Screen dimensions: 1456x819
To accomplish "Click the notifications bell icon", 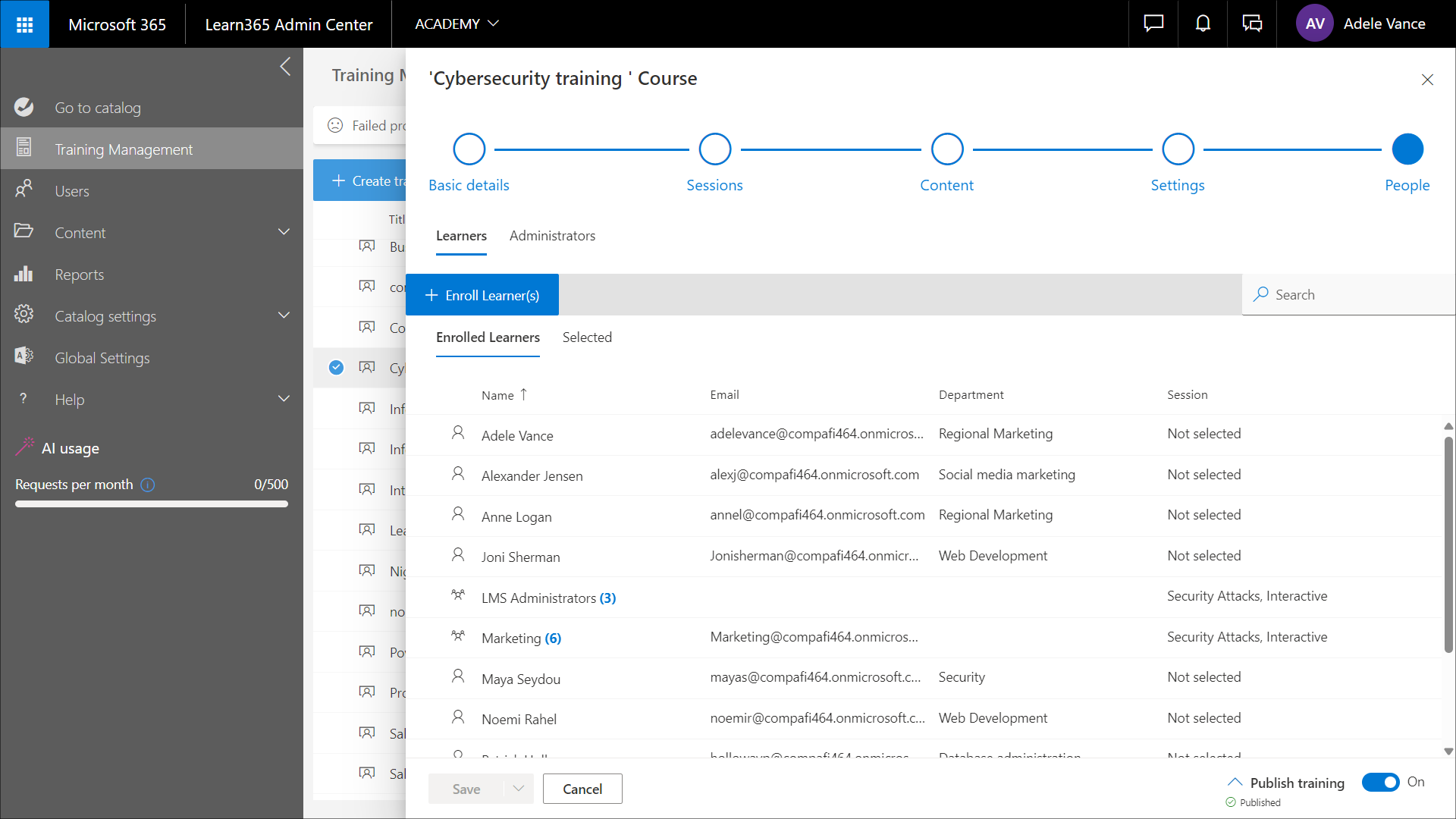I will click(1203, 24).
